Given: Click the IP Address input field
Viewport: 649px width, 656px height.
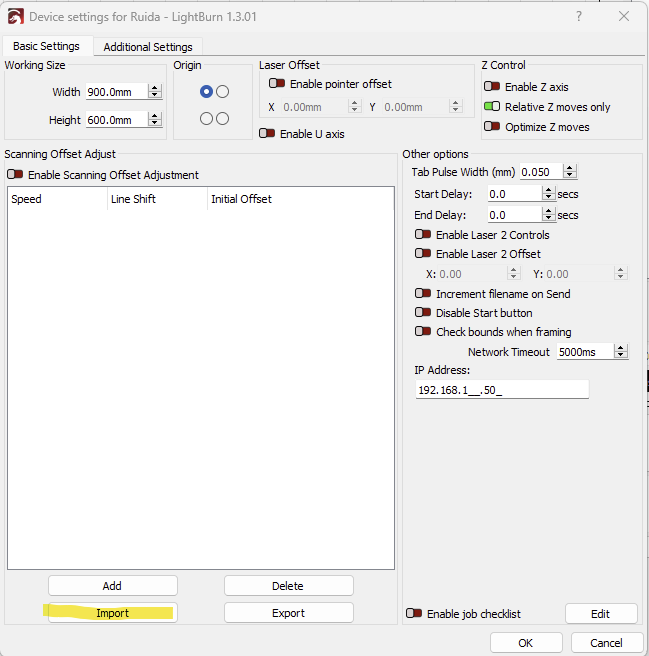Looking at the screenshot, I should 502,390.
